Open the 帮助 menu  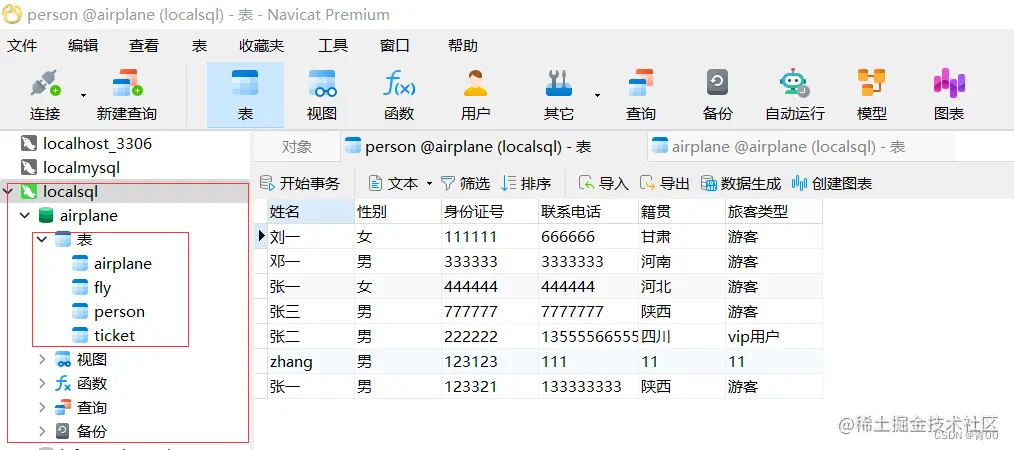click(463, 45)
